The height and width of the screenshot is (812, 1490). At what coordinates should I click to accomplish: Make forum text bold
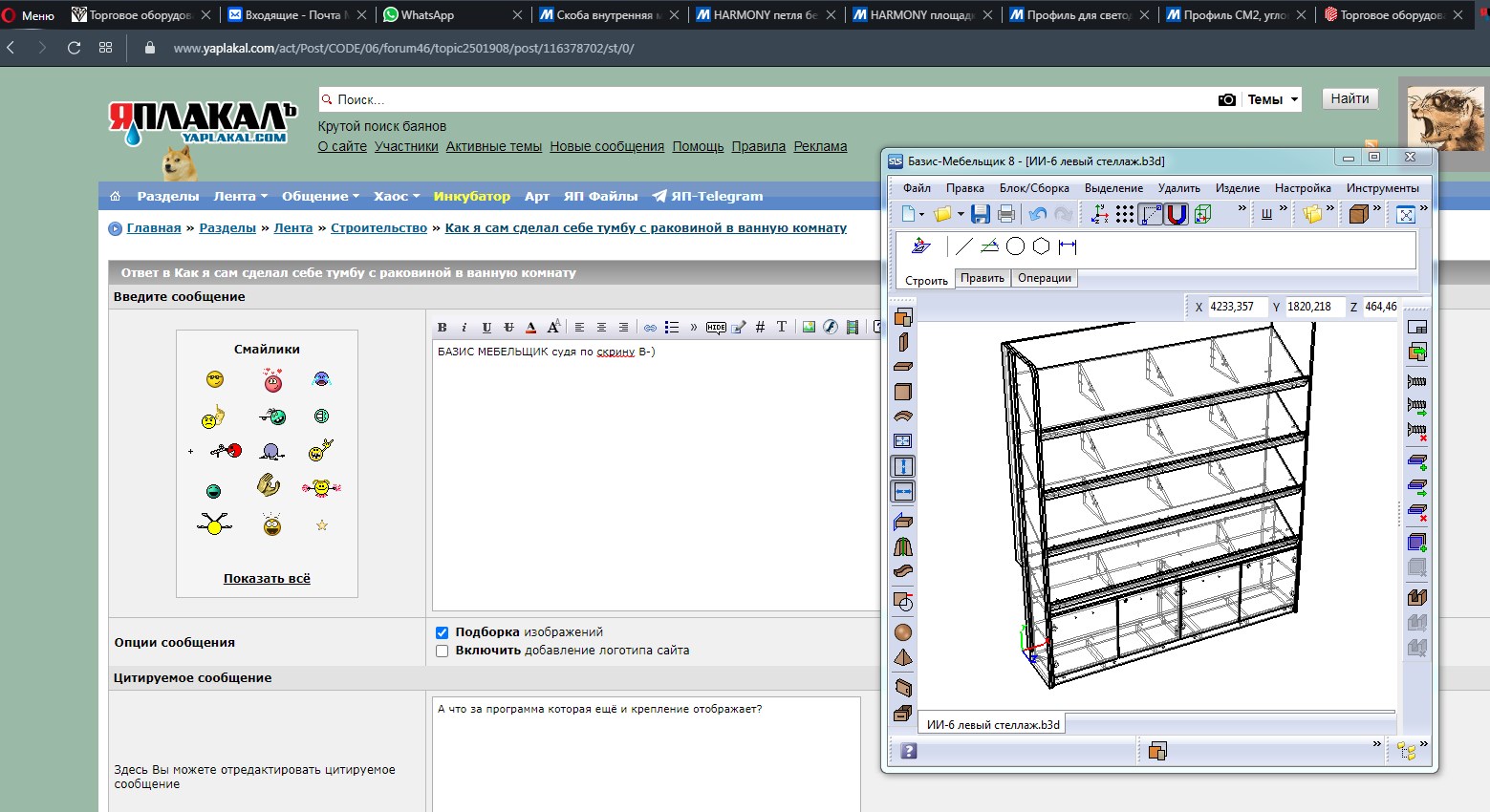point(442,327)
